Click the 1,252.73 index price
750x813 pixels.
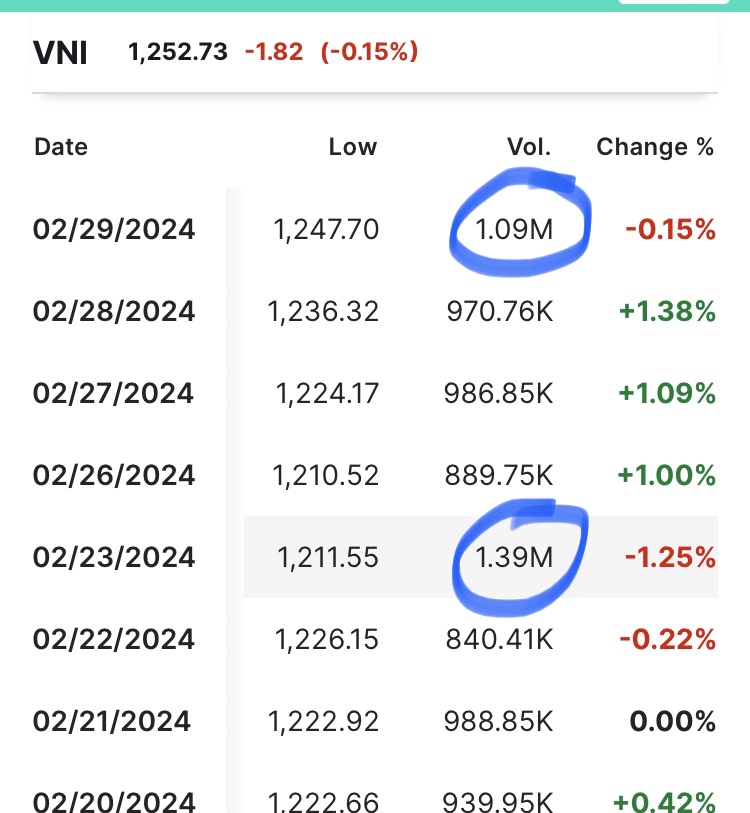pyautogui.click(x=178, y=51)
